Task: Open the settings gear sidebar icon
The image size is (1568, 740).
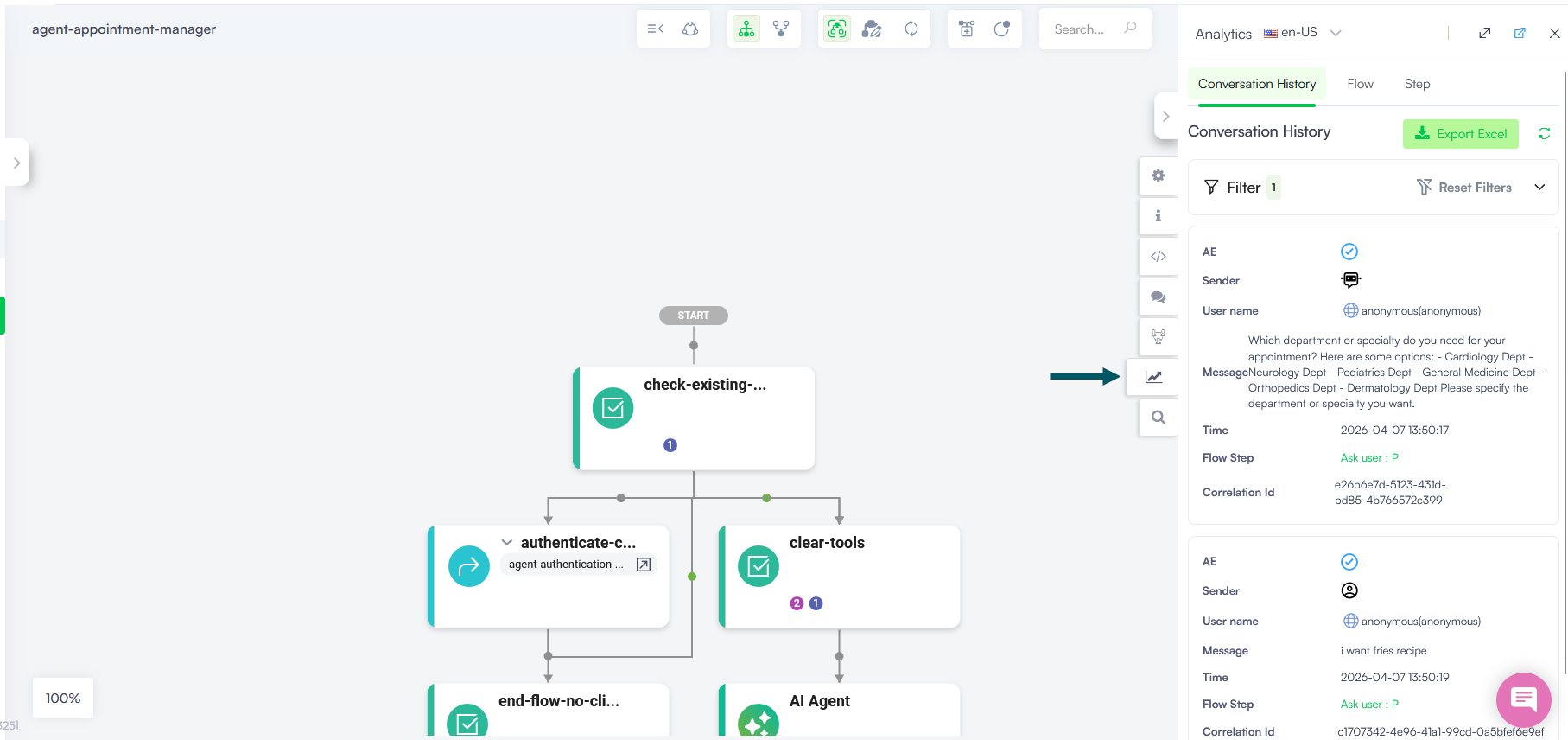Action: [1159, 175]
